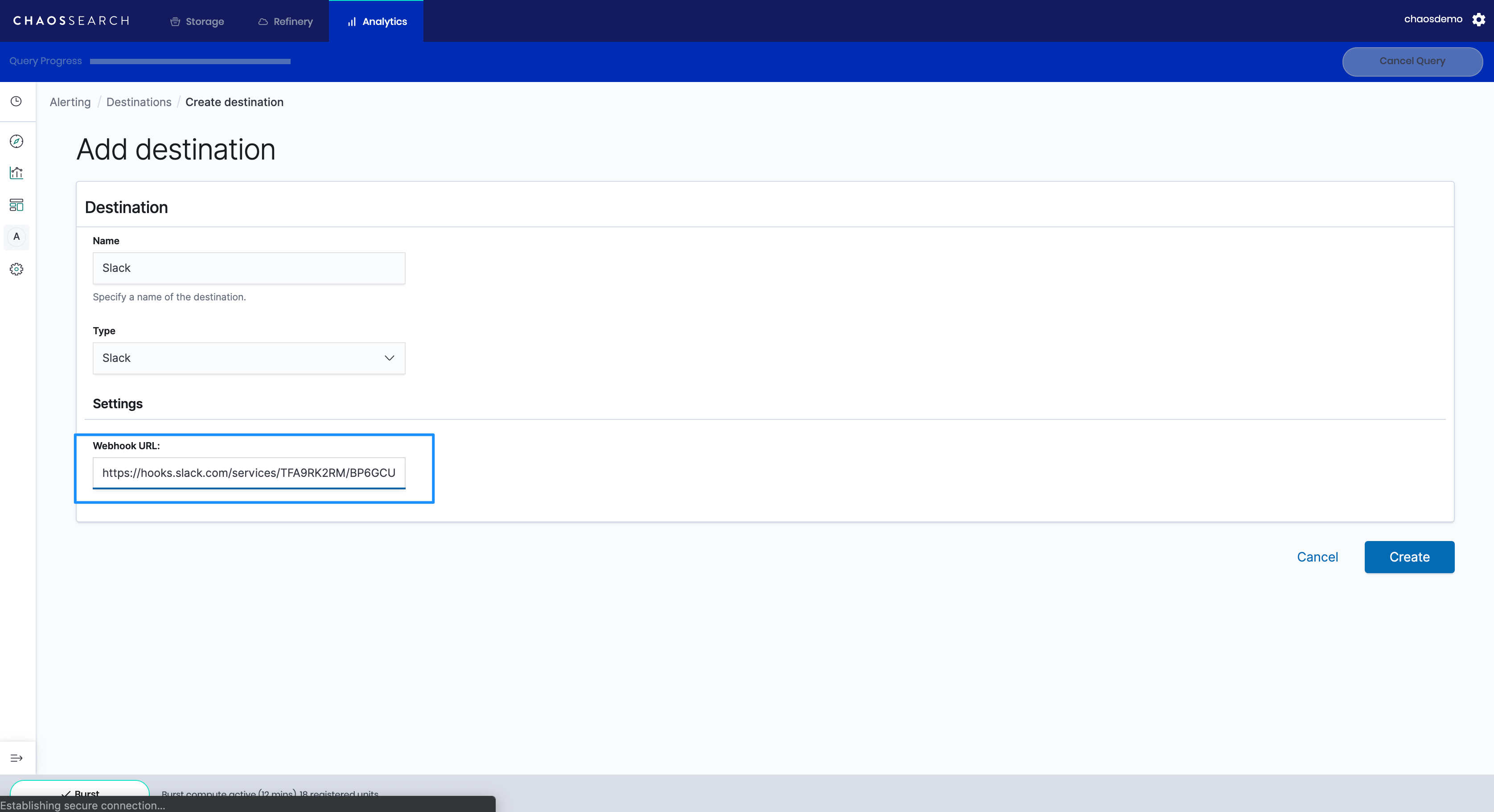
Task: Open the recently viewed clock icon
Action: click(x=16, y=102)
